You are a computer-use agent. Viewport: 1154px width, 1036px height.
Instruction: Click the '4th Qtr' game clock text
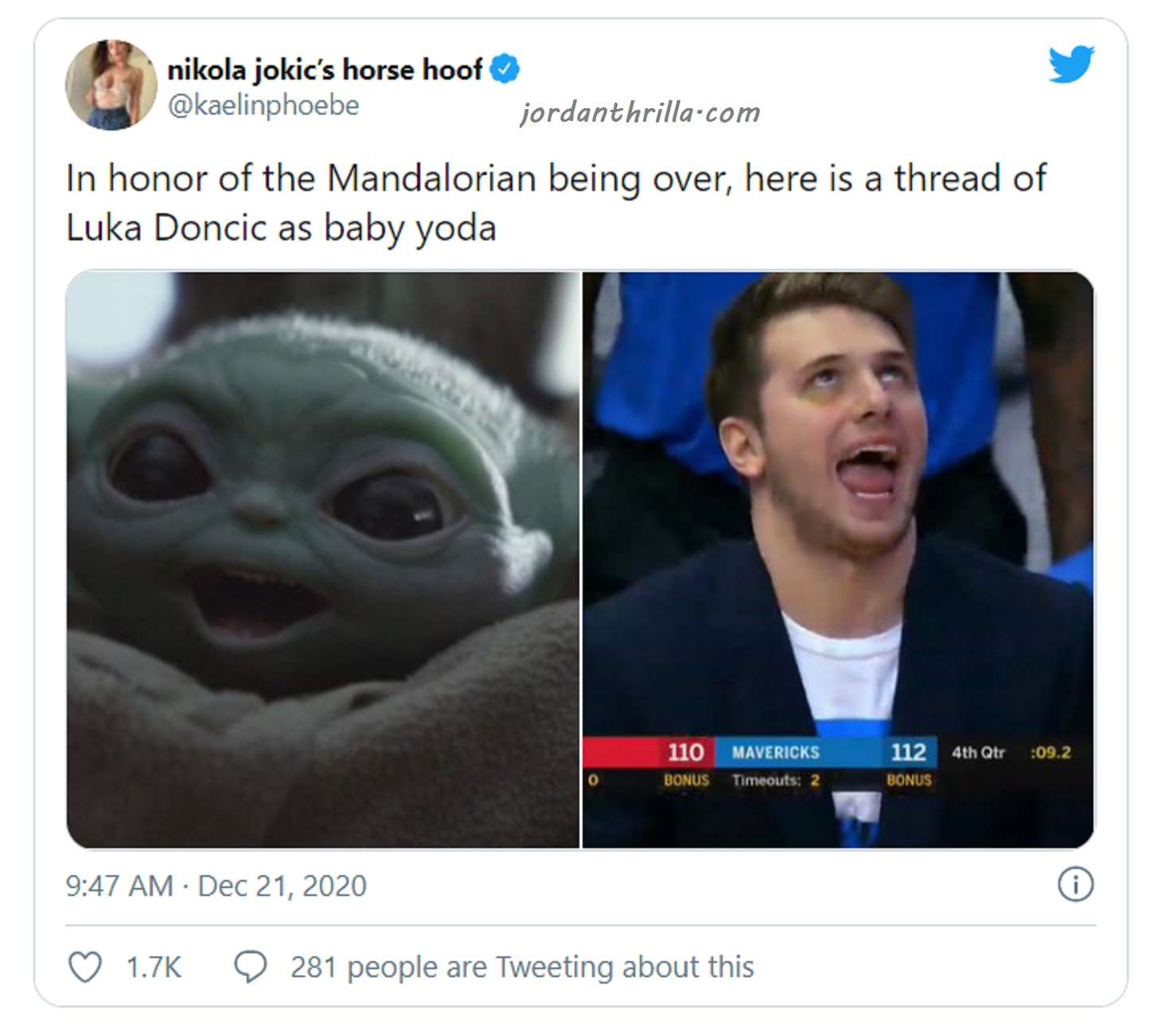(x=978, y=752)
